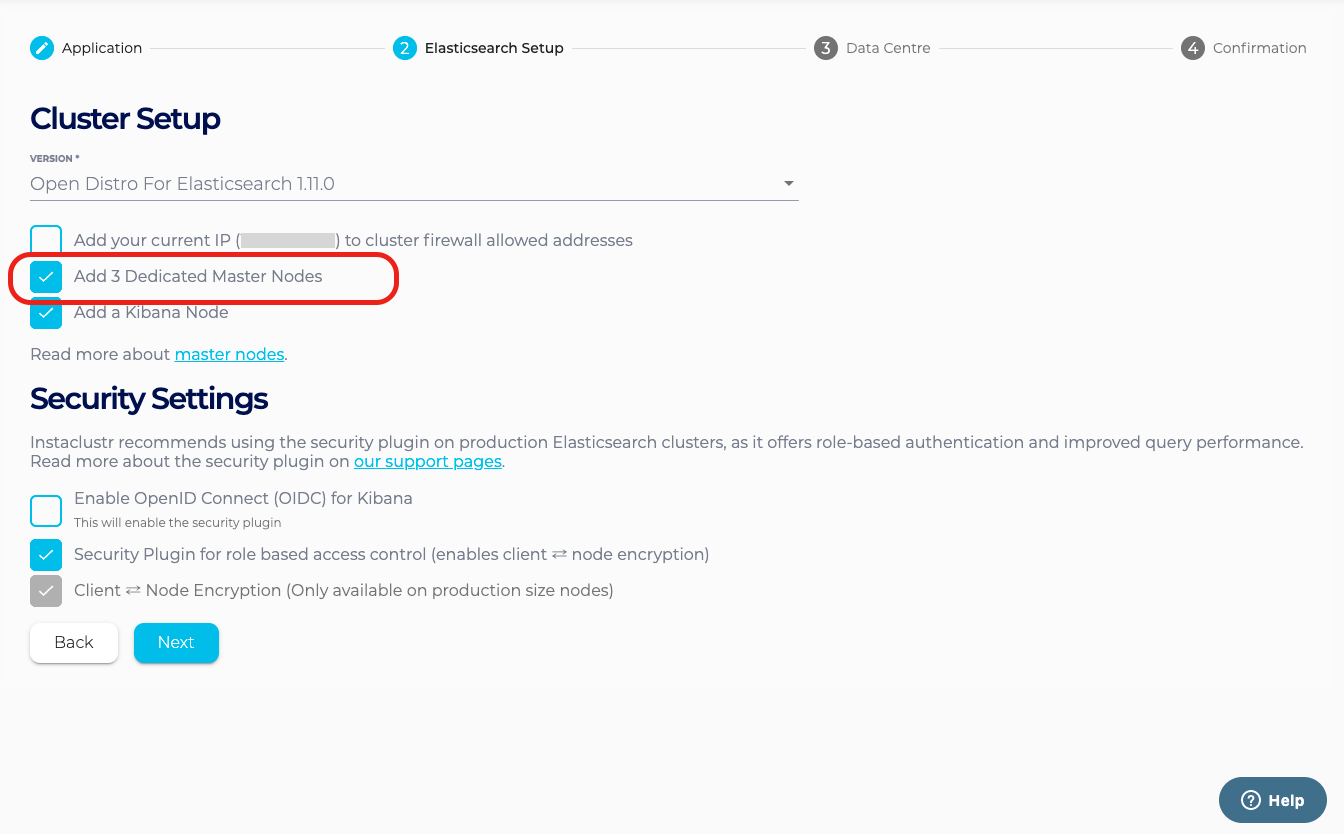Click the checkmark icon on Kibana Node option
This screenshot has height=834, width=1344.
coord(46,314)
